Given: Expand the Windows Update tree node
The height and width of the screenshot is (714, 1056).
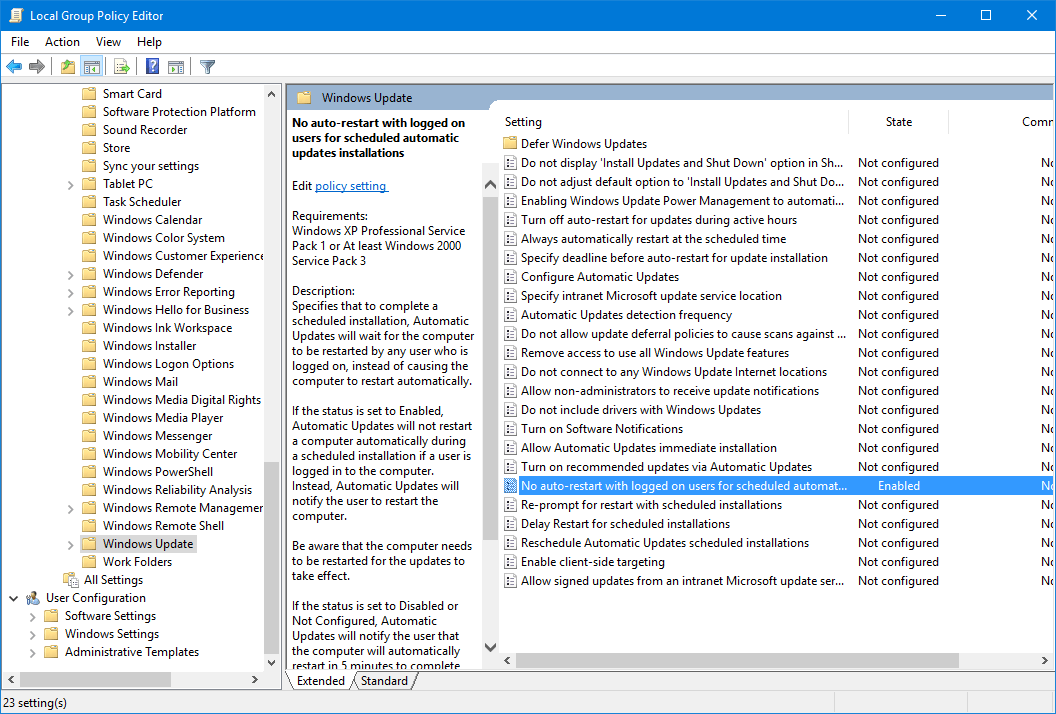Looking at the screenshot, I should click(70, 544).
